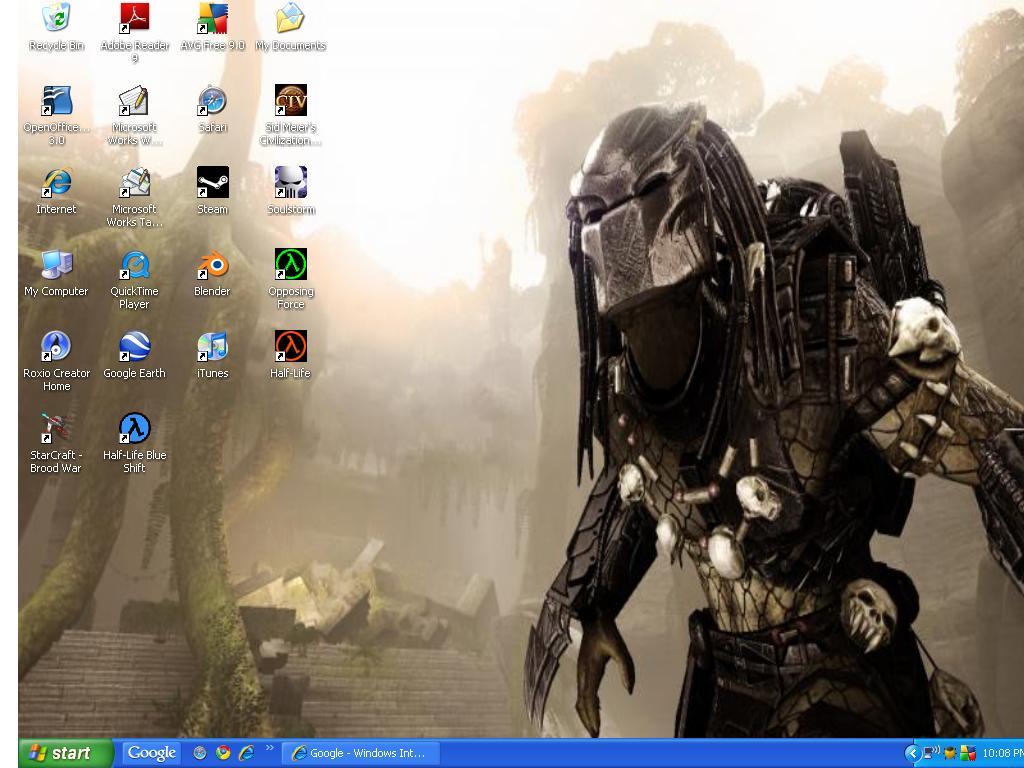Select the Adobe Reader 9 icon

click(134, 19)
